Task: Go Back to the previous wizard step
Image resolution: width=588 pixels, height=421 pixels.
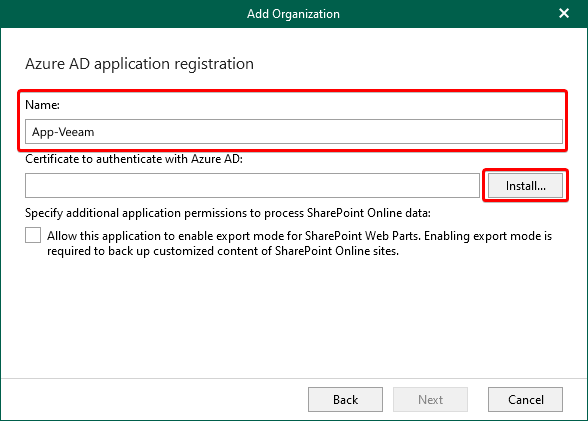Action: (x=345, y=400)
